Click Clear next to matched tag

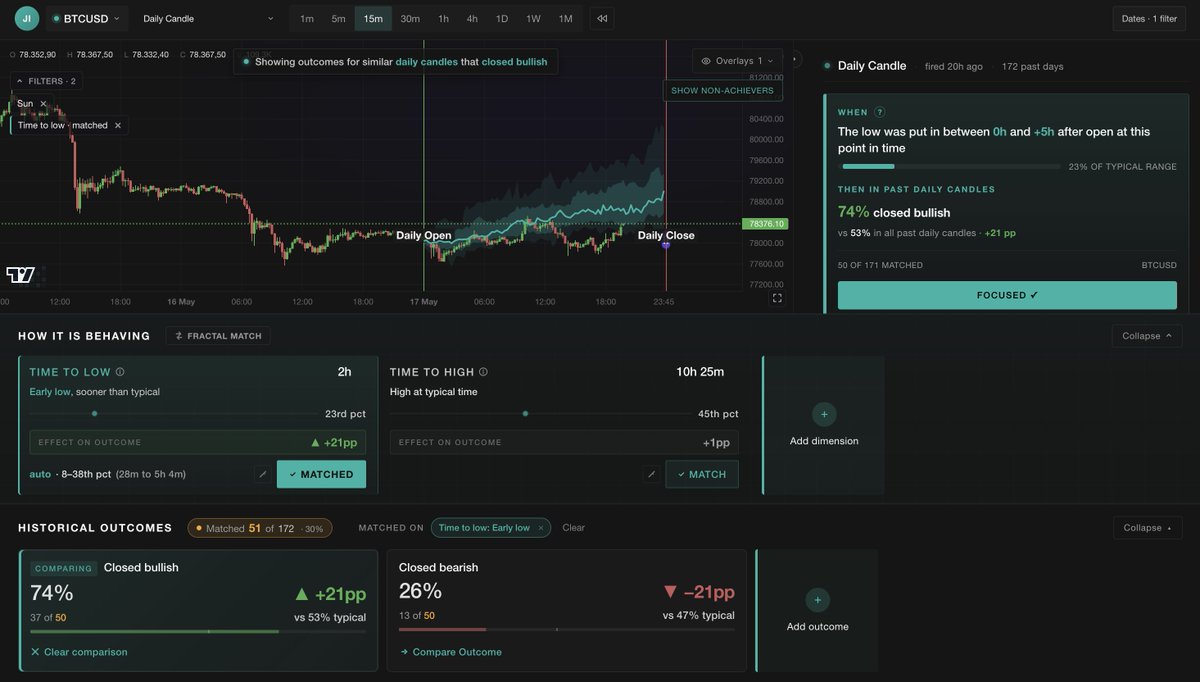click(x=573, y=528)
